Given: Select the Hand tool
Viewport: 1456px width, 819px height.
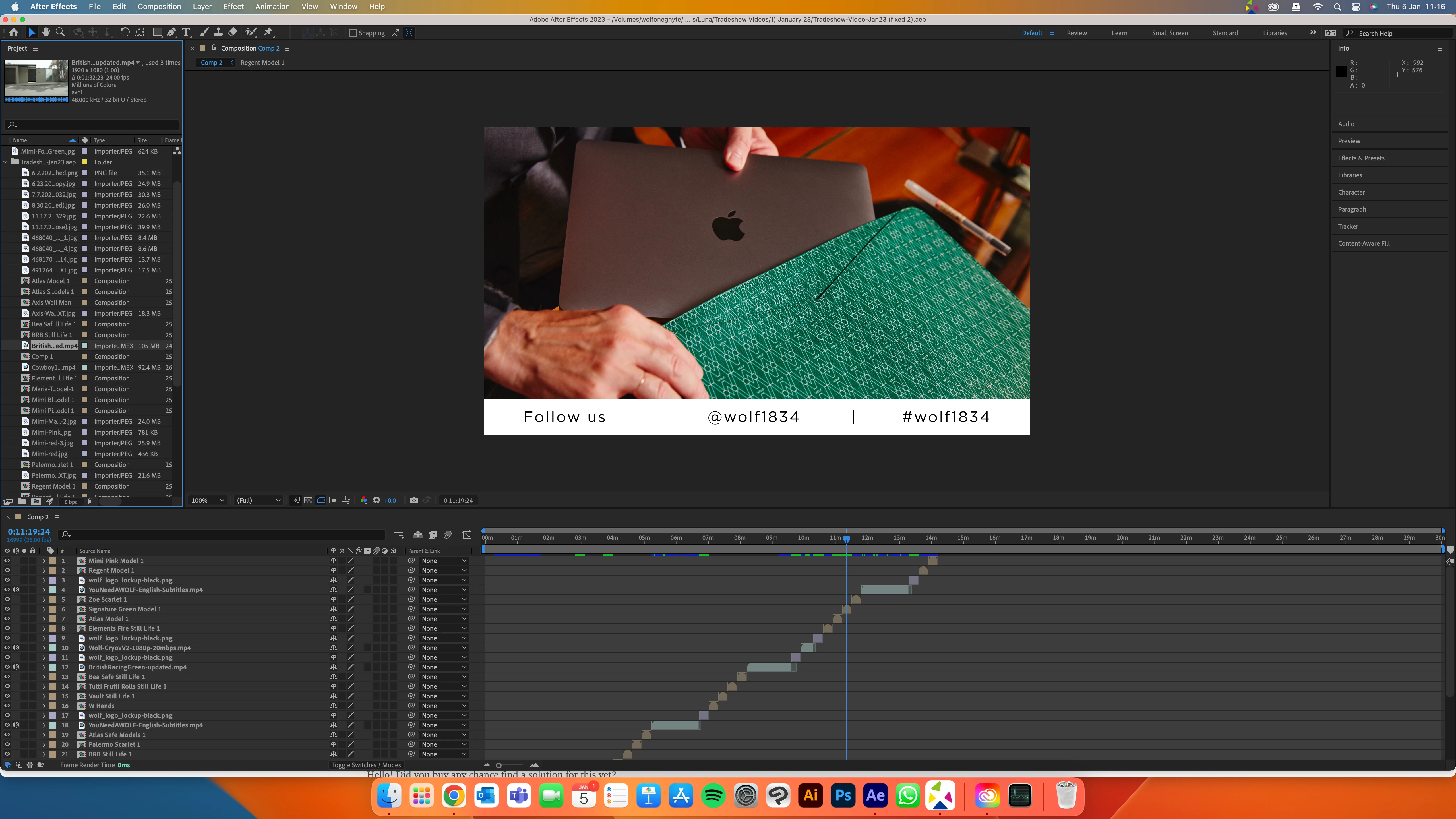Looking at the screenshot, I should 46,32.
